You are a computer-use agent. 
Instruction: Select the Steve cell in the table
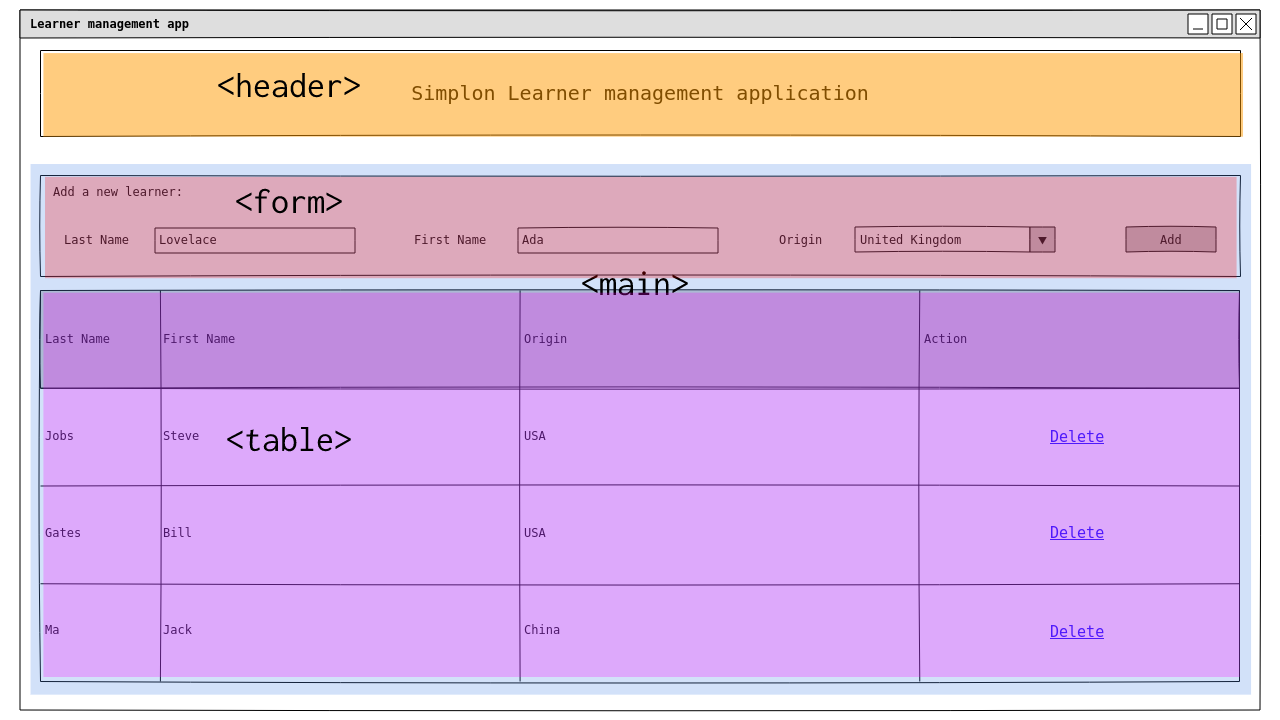point(181,436)
